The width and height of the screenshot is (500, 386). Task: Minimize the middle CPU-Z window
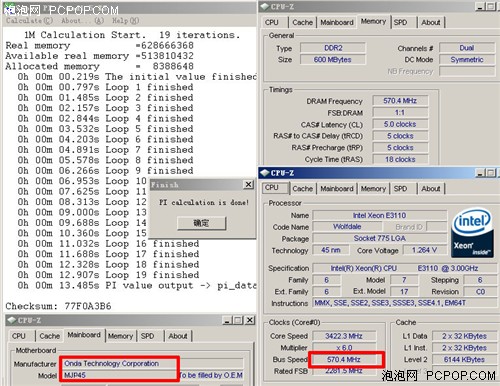coord(480,173)
